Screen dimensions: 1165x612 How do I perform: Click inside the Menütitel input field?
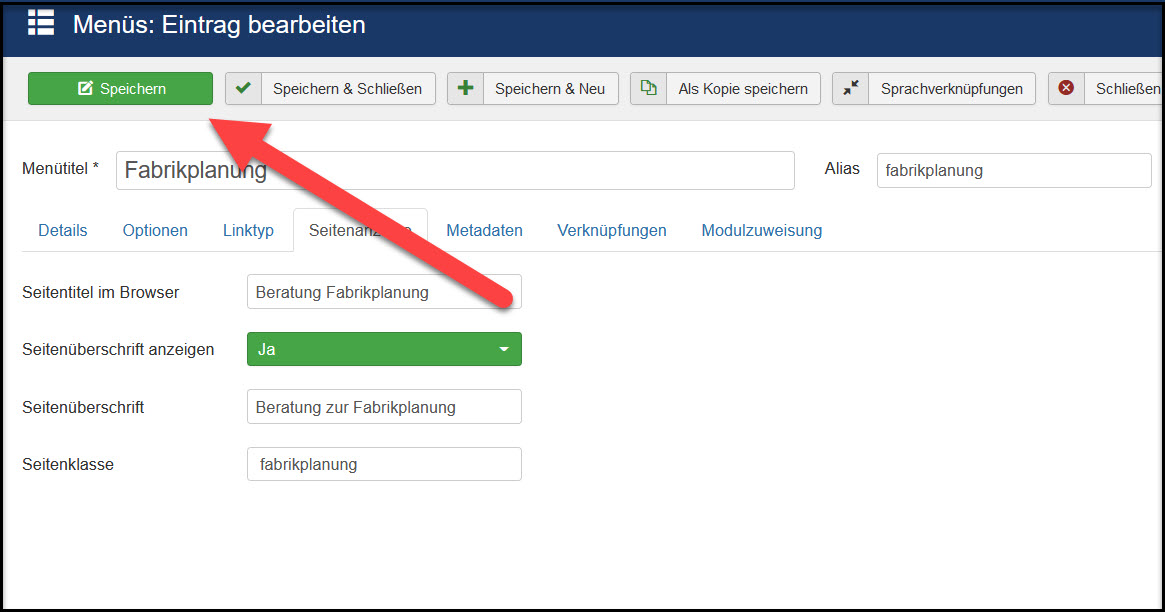[x=400, y=170]
